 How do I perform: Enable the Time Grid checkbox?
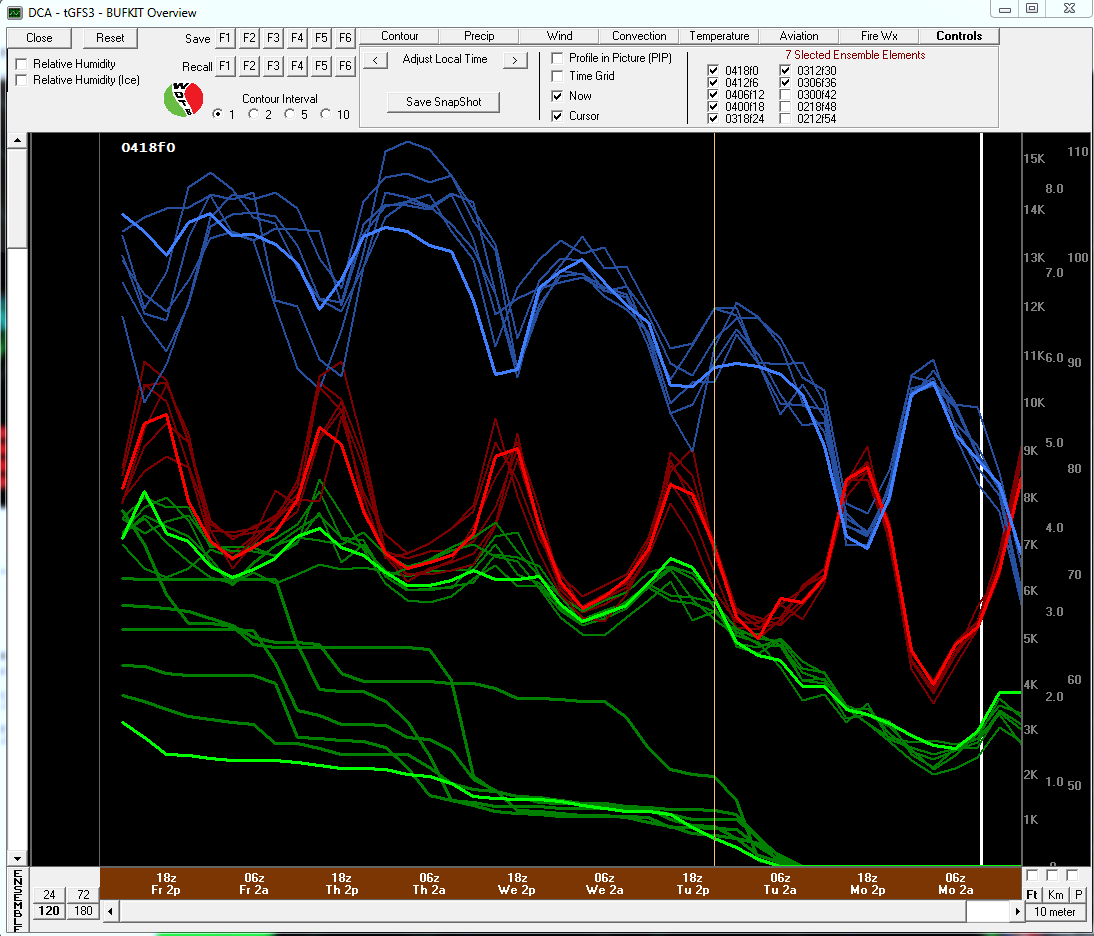point(557,76)
